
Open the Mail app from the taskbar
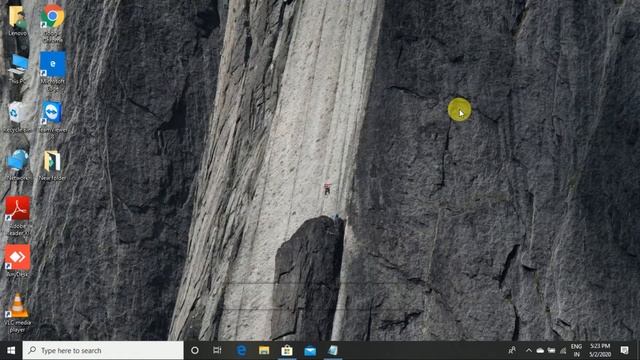click(x=310, y=351)
